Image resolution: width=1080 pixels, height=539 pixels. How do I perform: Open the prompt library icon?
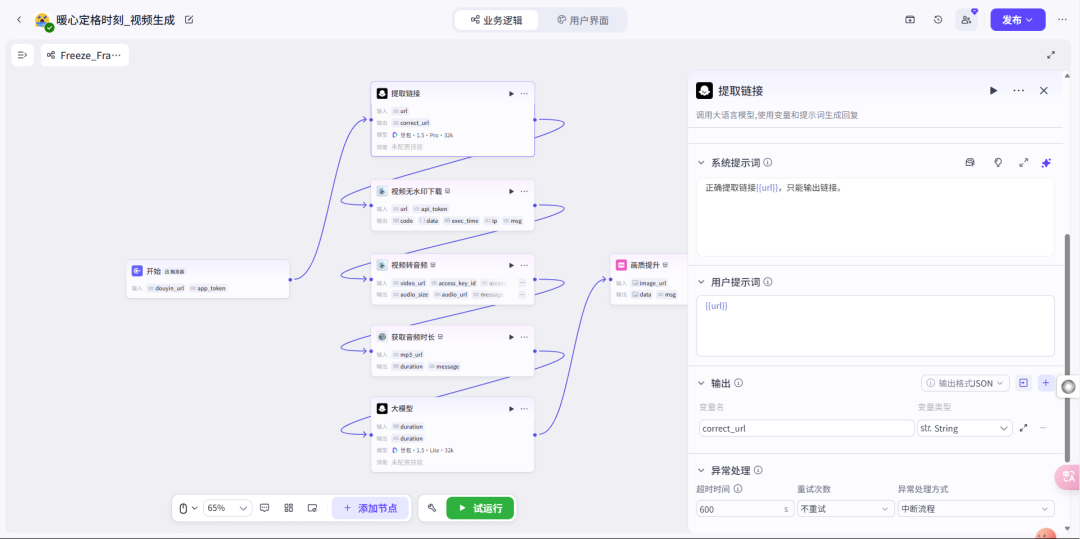pos(970,163)
